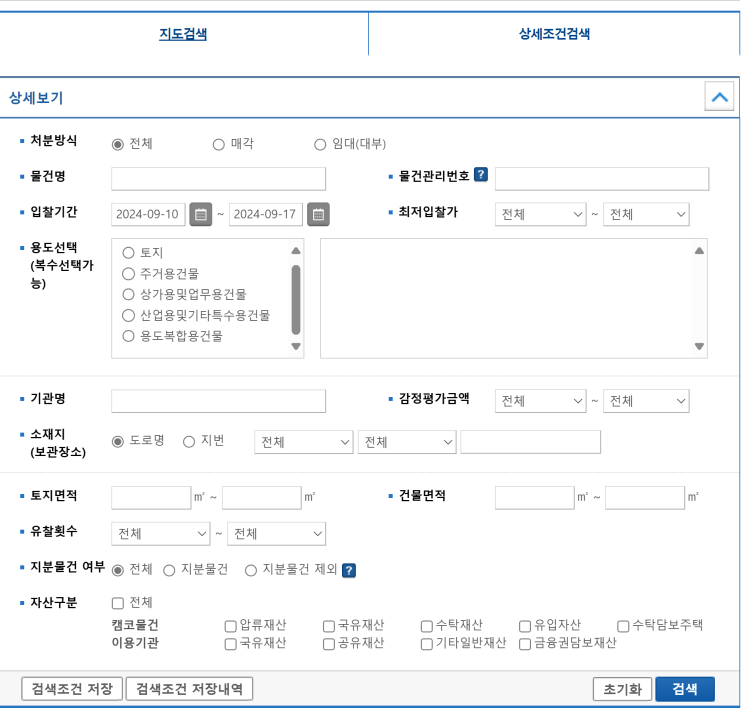Open 유찰횟수 minimum dropdown
The width and height of the screenshot is (743, 708).
click(161, 534)
